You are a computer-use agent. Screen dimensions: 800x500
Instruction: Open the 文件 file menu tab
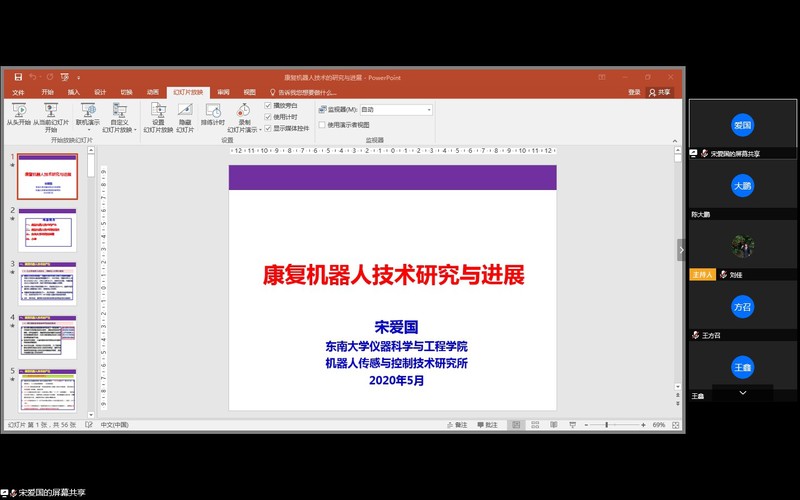click(x=18, y=92)
